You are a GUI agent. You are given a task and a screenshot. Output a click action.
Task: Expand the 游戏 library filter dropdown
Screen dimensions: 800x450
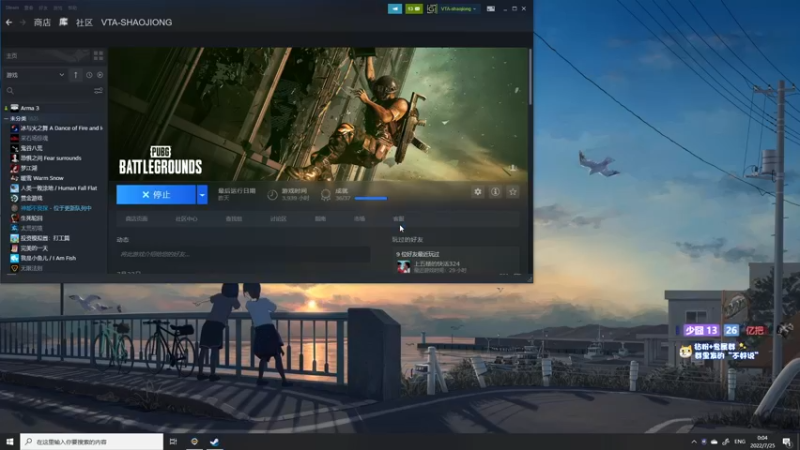(35, 75)
